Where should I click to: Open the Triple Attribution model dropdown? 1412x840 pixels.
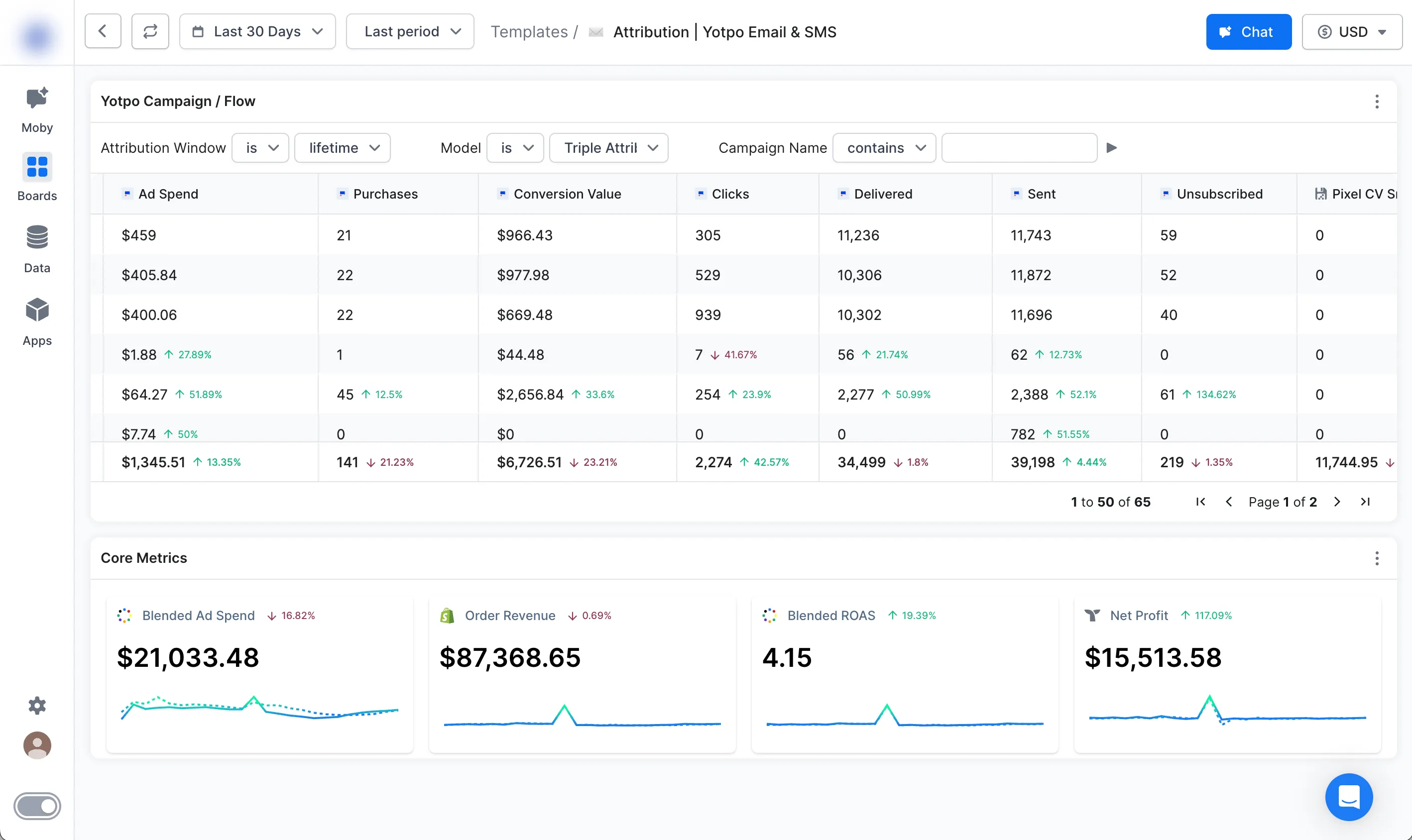(609, 148)
